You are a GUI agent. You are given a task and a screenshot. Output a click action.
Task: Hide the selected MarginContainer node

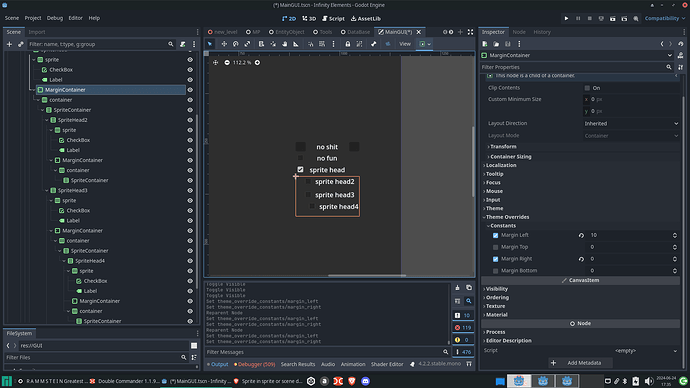click(190, 90)
